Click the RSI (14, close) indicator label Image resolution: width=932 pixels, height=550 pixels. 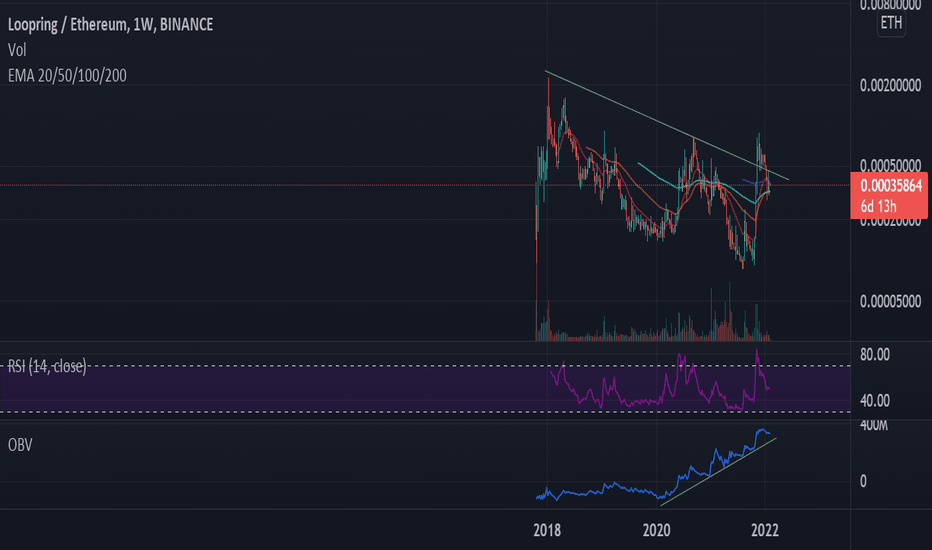pyautogui.click(x=46, y=366)
